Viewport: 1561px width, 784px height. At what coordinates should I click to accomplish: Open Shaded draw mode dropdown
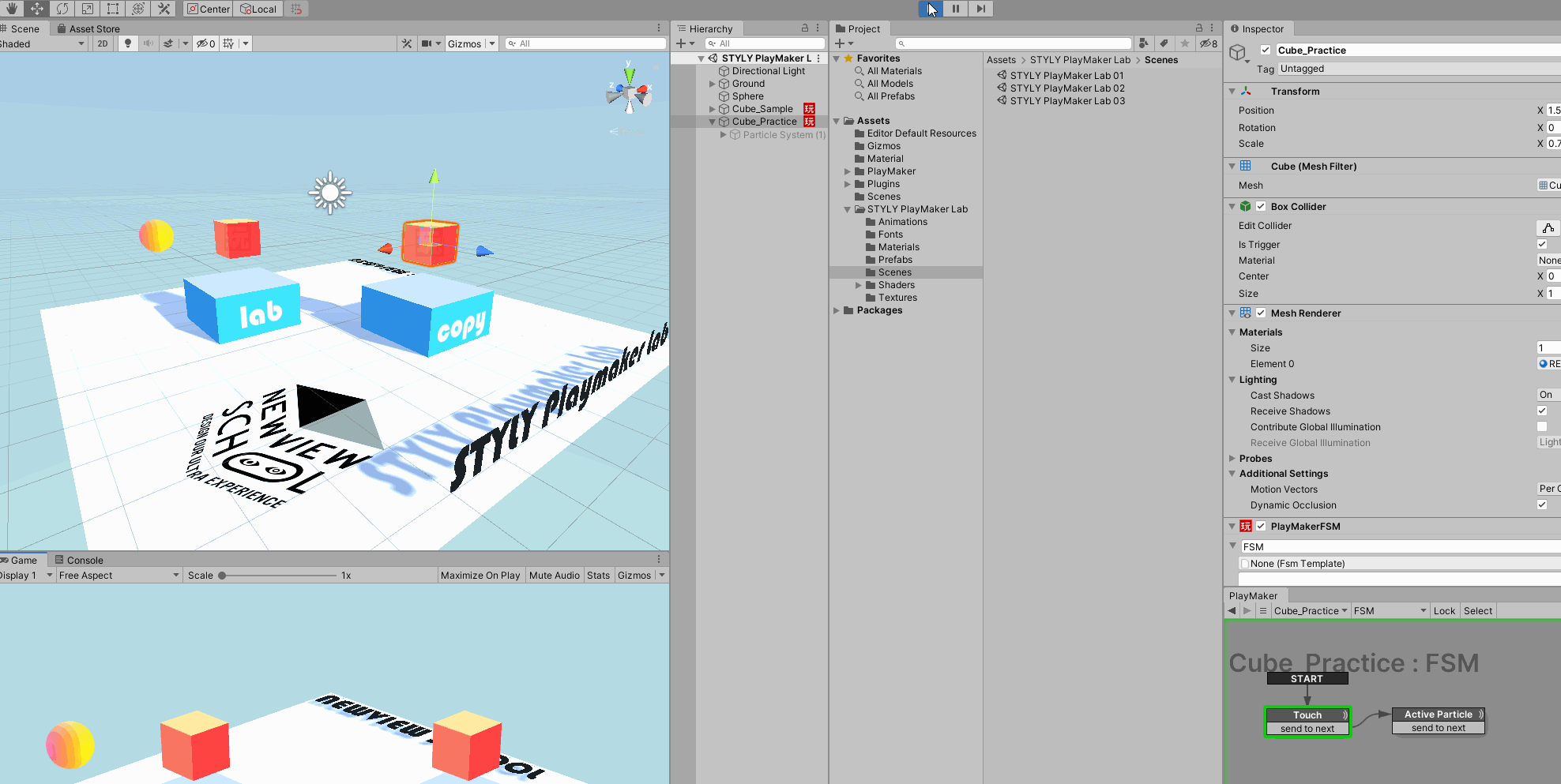(x=43, y=43)
